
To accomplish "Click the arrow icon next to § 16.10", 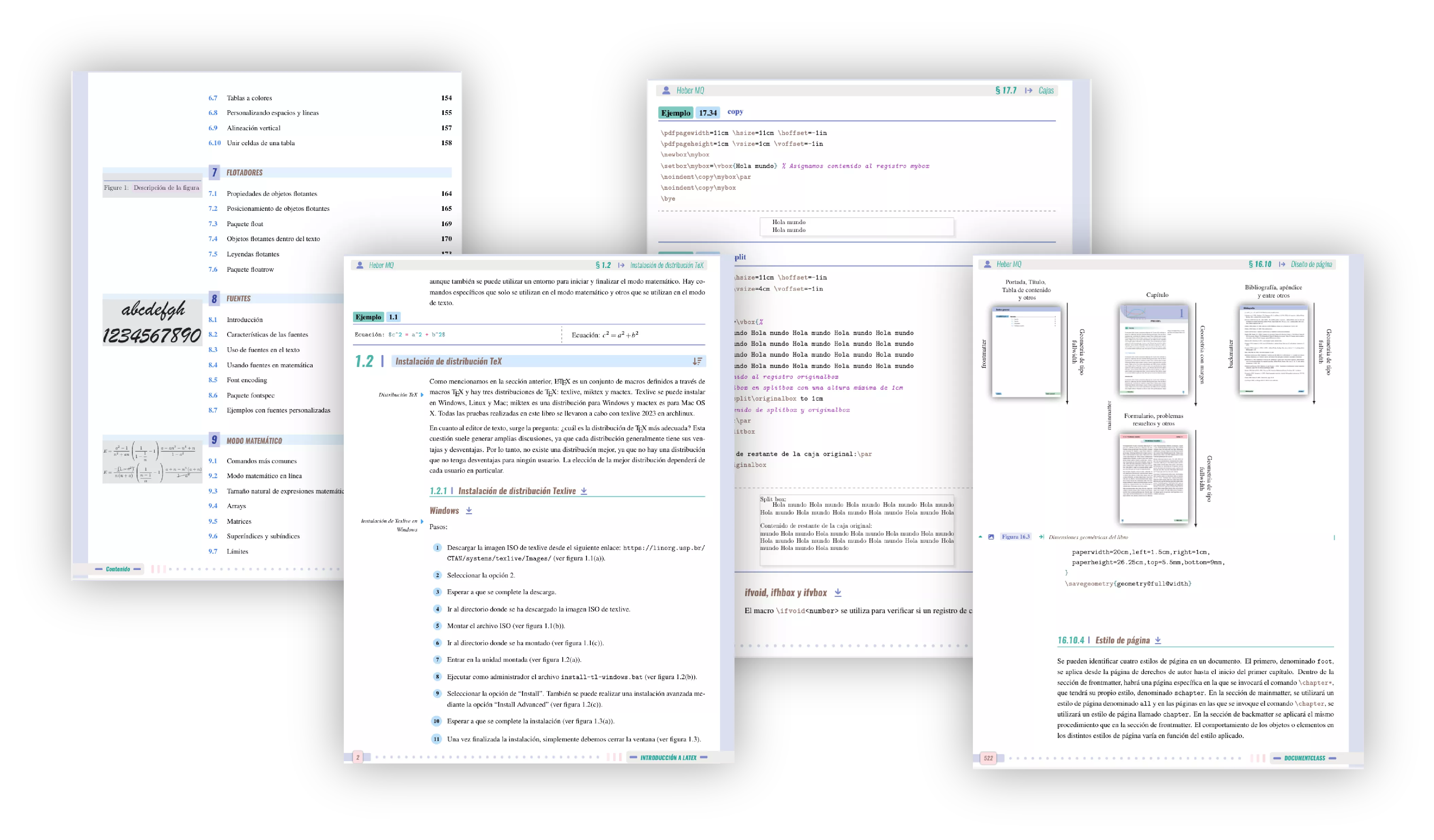I will pos(1282,265).
